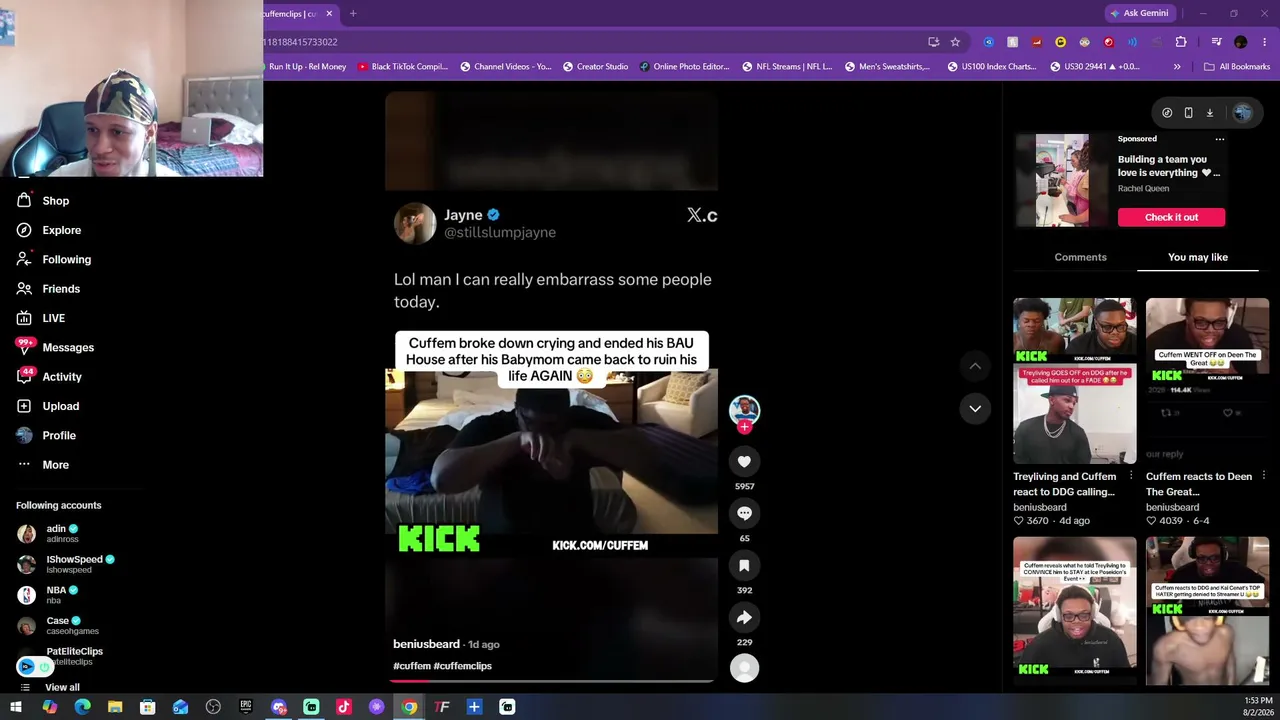Click the Upload plus icon
This screenshot has width=1280, height=720.
tap(24, 406)
